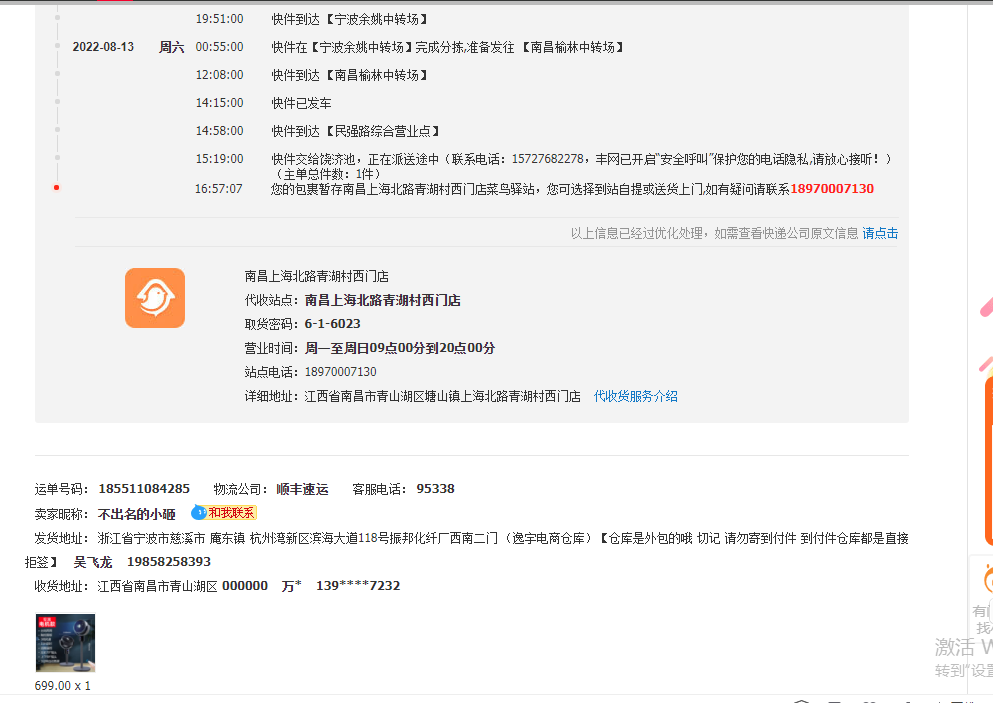
Task: Open the 请点击 original courier info link
Action: [880, 233]
